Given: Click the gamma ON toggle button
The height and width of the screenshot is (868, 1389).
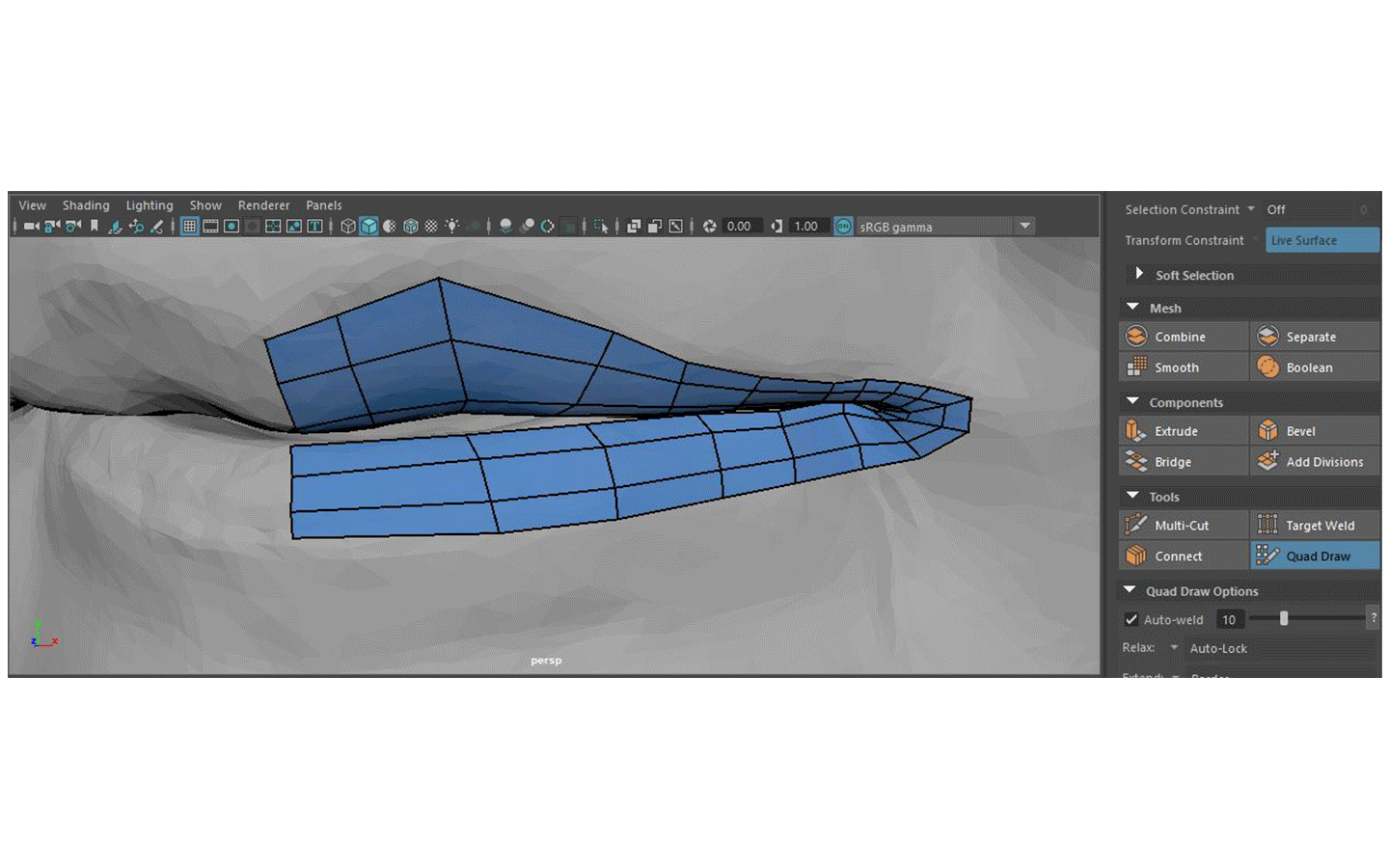Looking at the screenshot, I should (844, 227).
